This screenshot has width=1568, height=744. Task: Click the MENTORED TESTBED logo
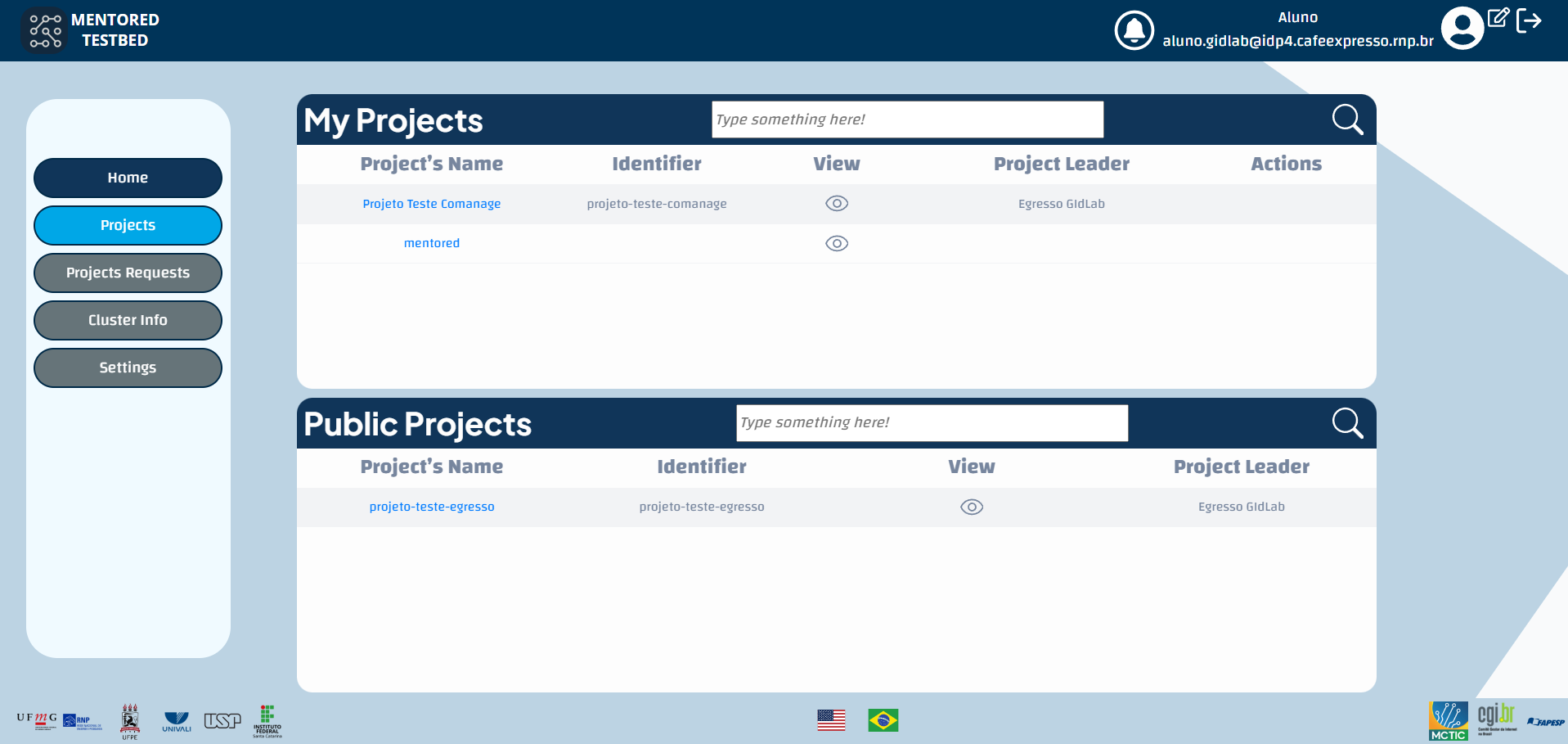[45, 29]
